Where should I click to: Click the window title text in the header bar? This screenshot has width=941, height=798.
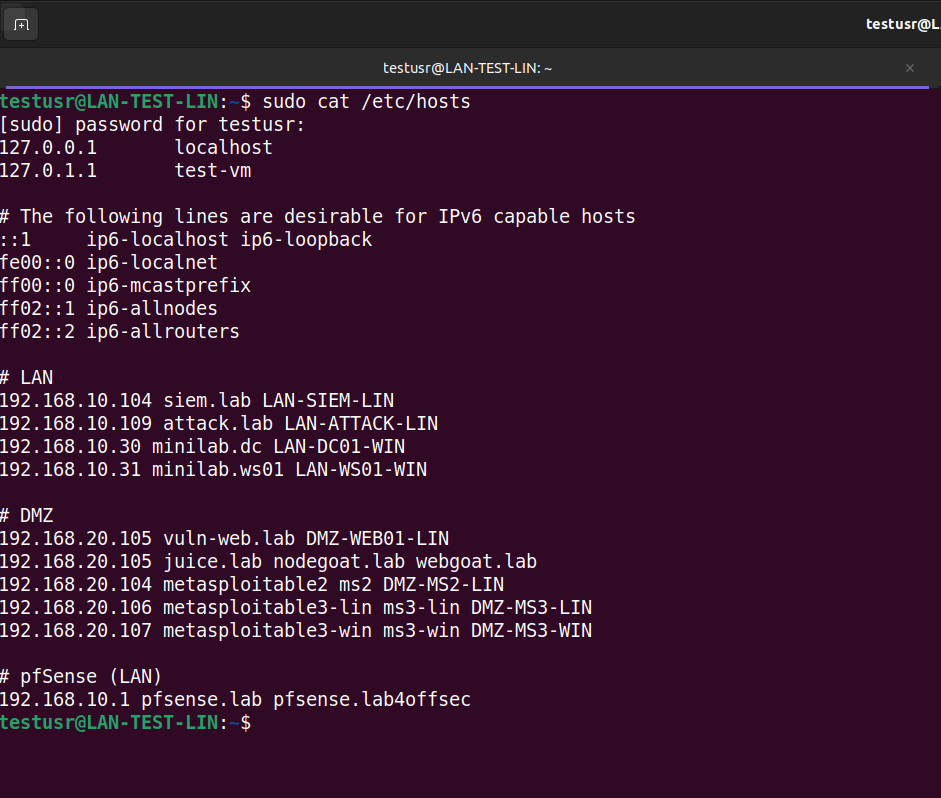[x=903, y=24]
